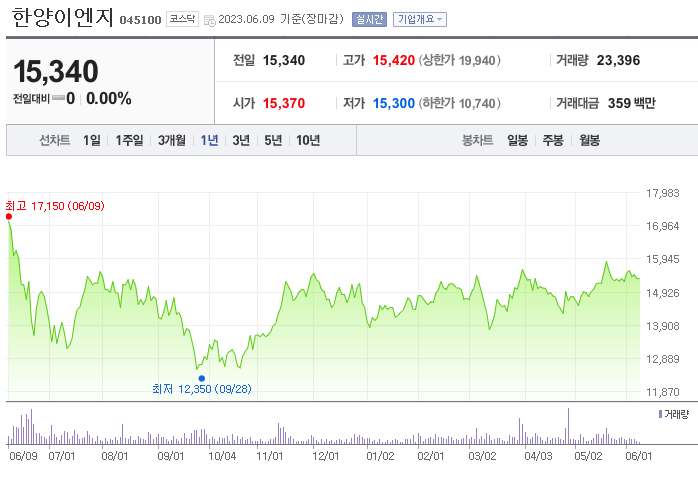Click the 10/04 date axis label
Screen dimensions: 698x477
tap(222, 456)
